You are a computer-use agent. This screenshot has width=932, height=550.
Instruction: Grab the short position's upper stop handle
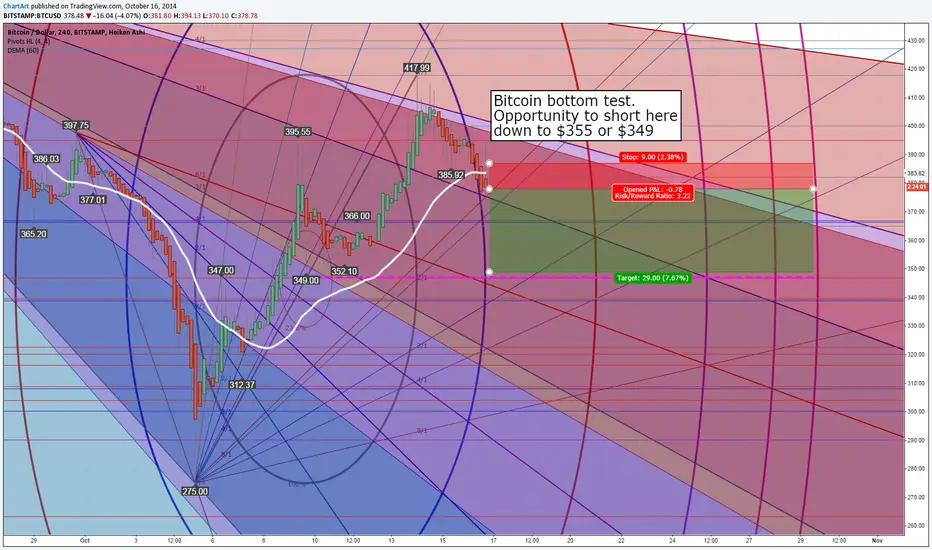(489, 163)
